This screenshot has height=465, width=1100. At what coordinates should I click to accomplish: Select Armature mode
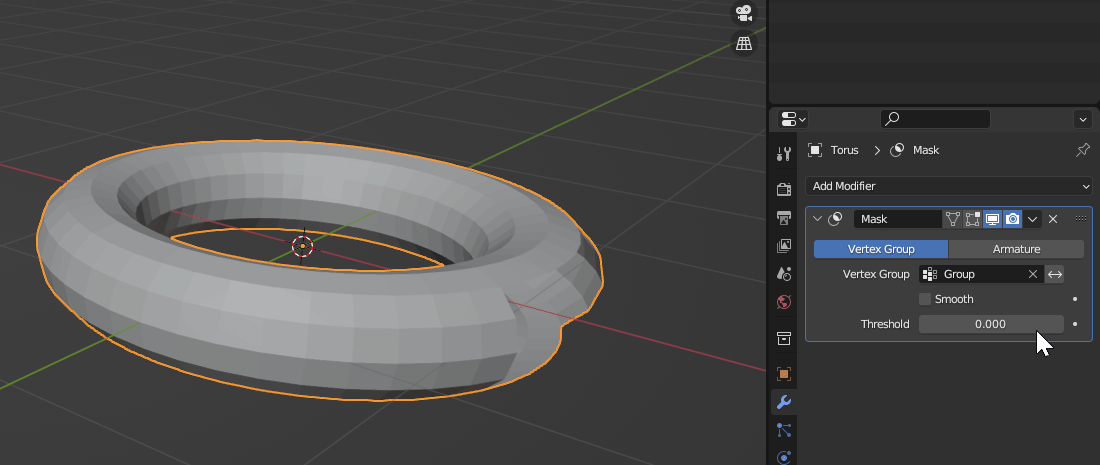[1017, 249]
